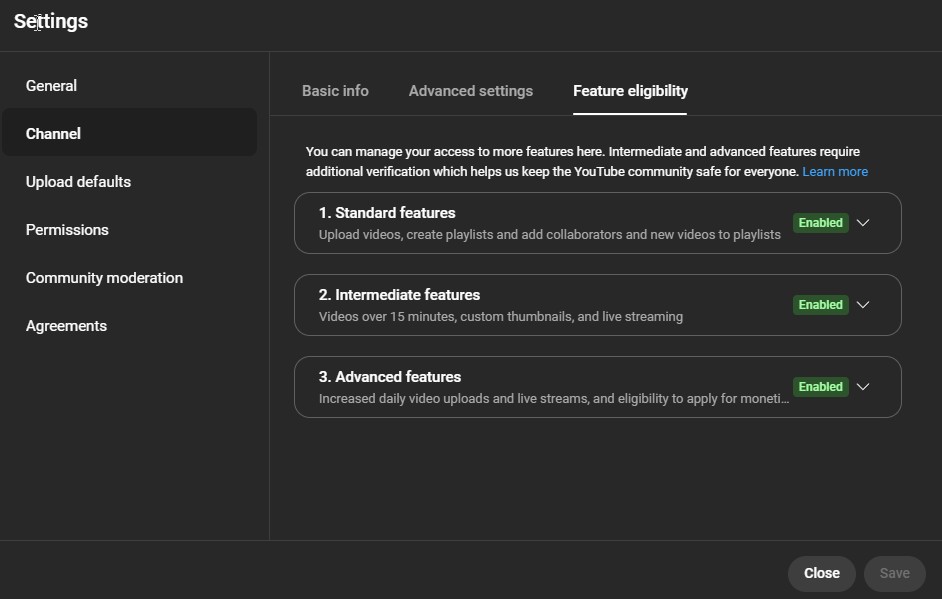Click the '1. Standard features' heading

coord(387,213)
